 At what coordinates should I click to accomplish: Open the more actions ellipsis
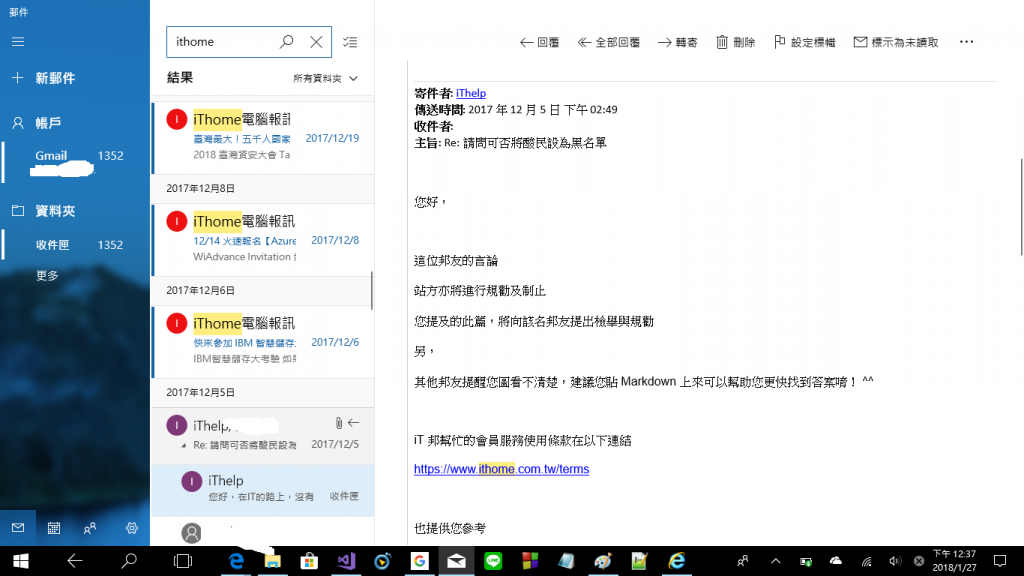coord(967,42)
